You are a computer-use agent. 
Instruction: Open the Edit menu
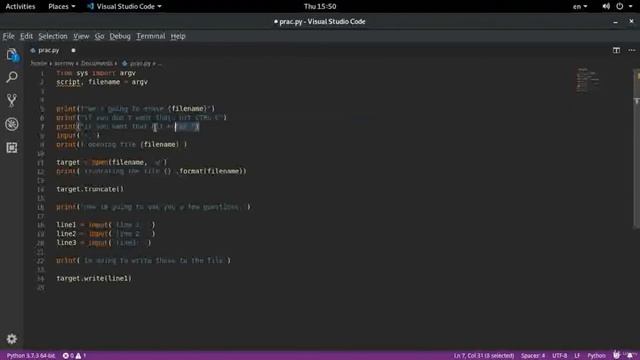27,36
